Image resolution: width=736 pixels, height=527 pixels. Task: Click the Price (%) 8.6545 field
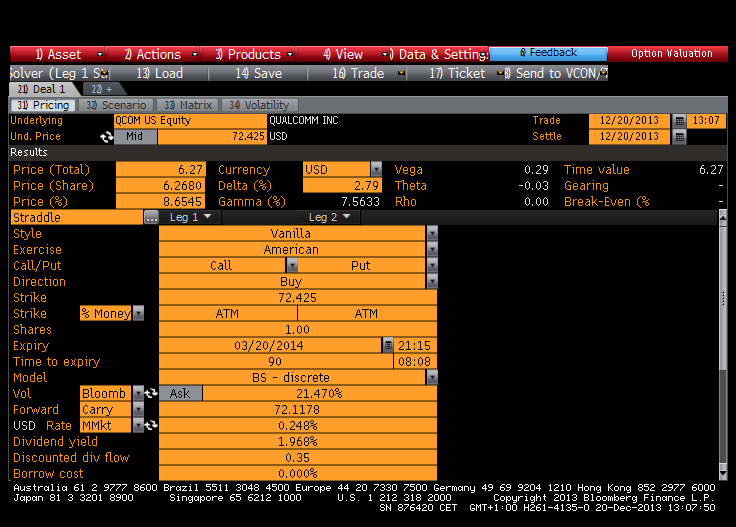[x=161, y=202]
